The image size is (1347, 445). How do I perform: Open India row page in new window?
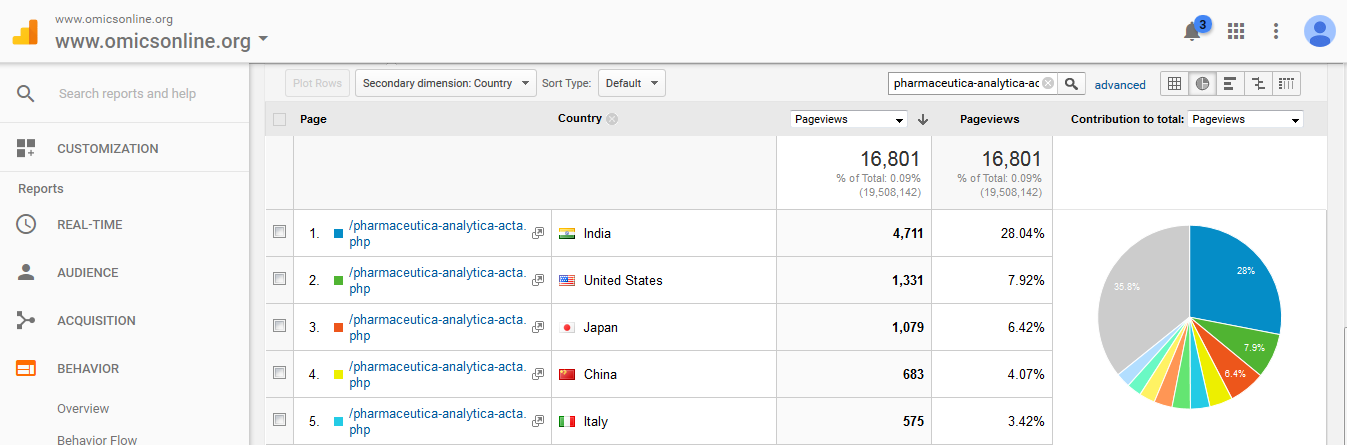point(538,233)
